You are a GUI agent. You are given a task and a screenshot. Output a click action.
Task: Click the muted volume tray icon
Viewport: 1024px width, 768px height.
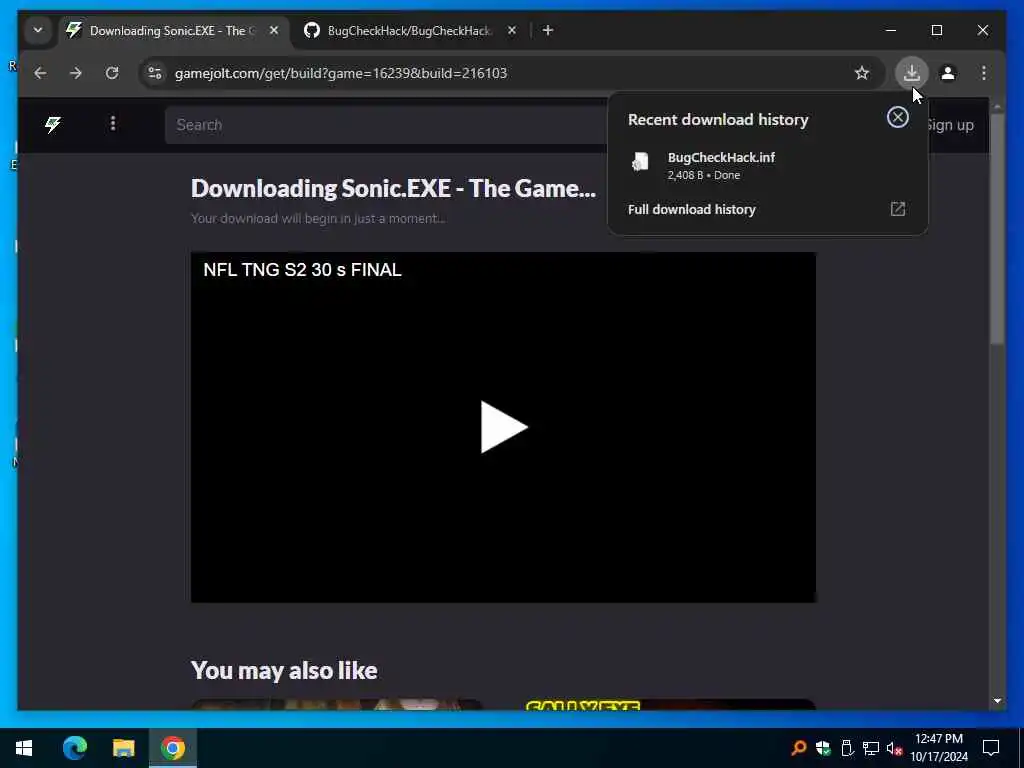tap(895, 749)
